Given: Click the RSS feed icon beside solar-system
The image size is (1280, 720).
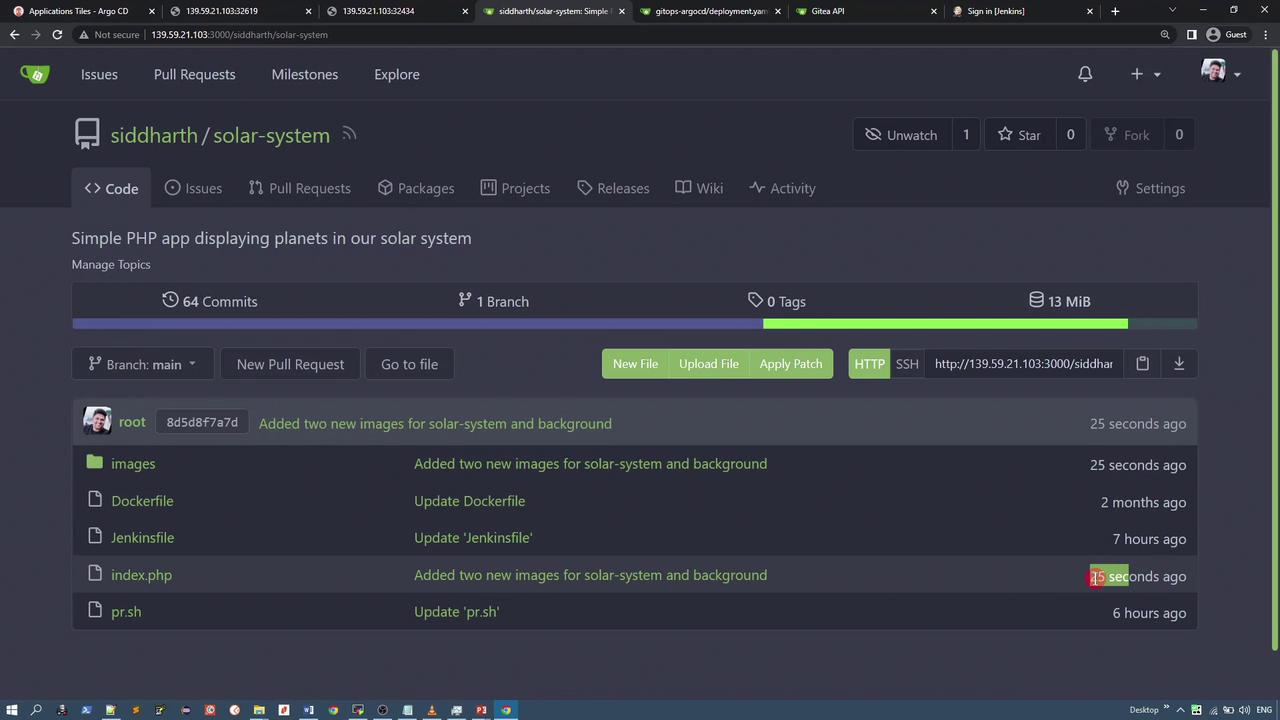Looking at the screenshot, I should click(349, 134).
